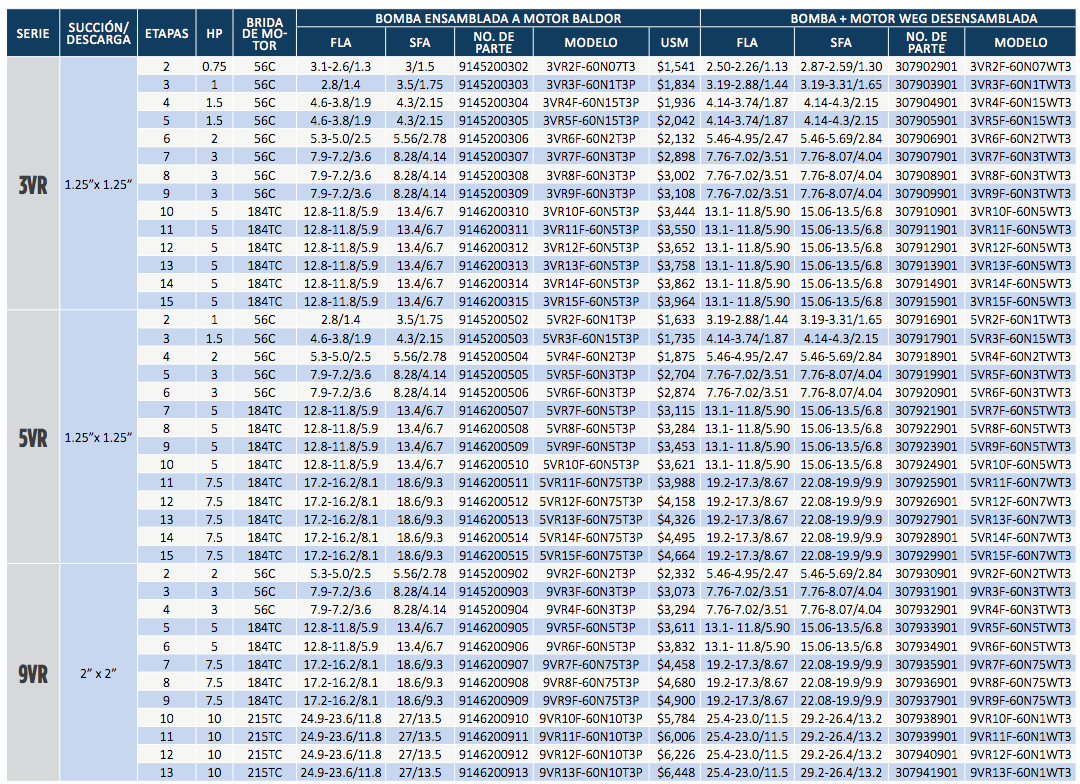Screen dimensions: 1080x784
Task: Click price $1,936
Action: pos(675,103)
